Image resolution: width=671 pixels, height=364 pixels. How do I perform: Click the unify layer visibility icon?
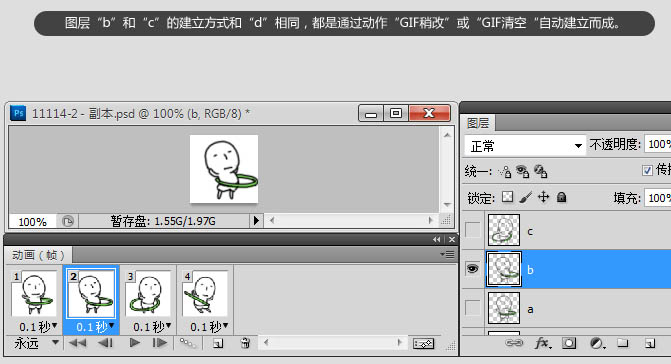click(x=523, y=172)
